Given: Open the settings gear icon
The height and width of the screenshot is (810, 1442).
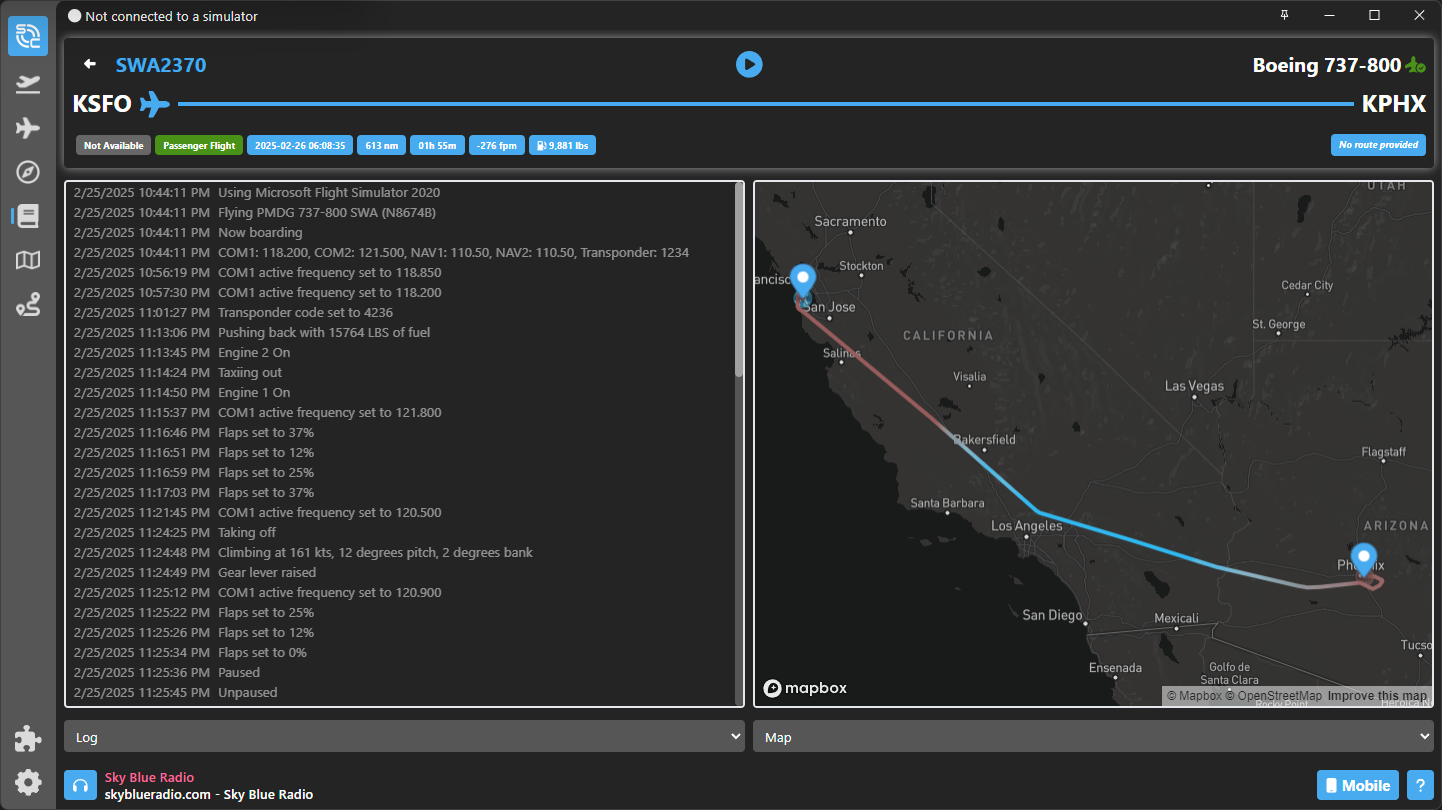Looking at the screenshot, I should pyautogui.click(x=28, y=782).
